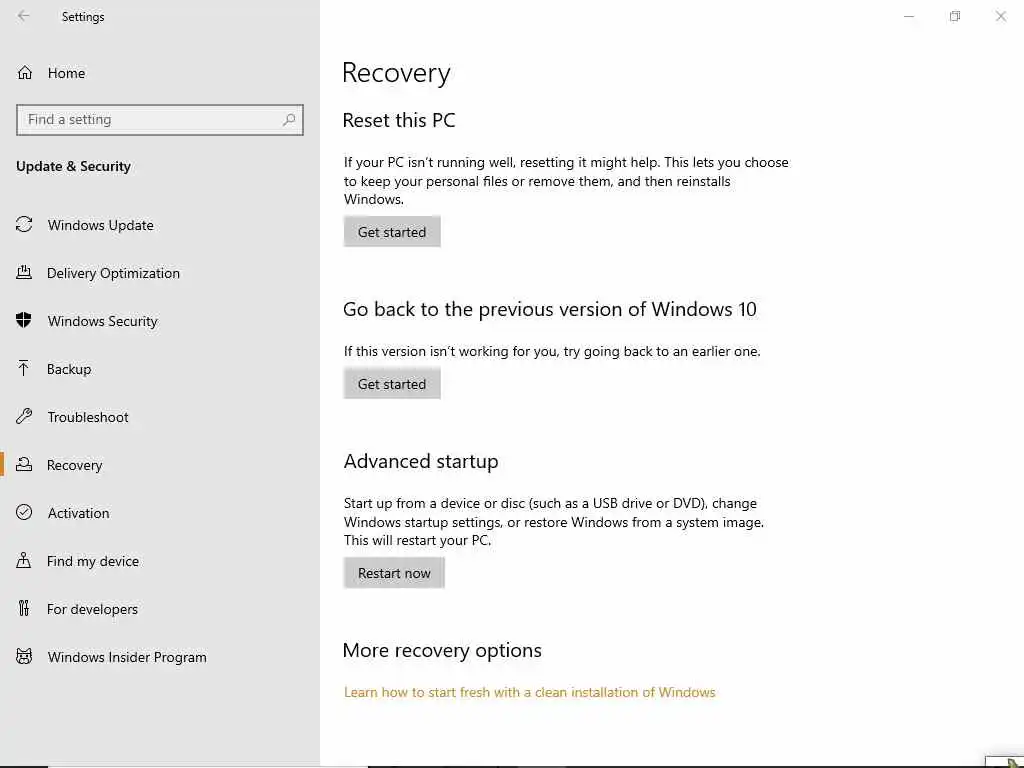Go back using the back arrow
The height and width of the screenshot is (768, 1024).
24,16
